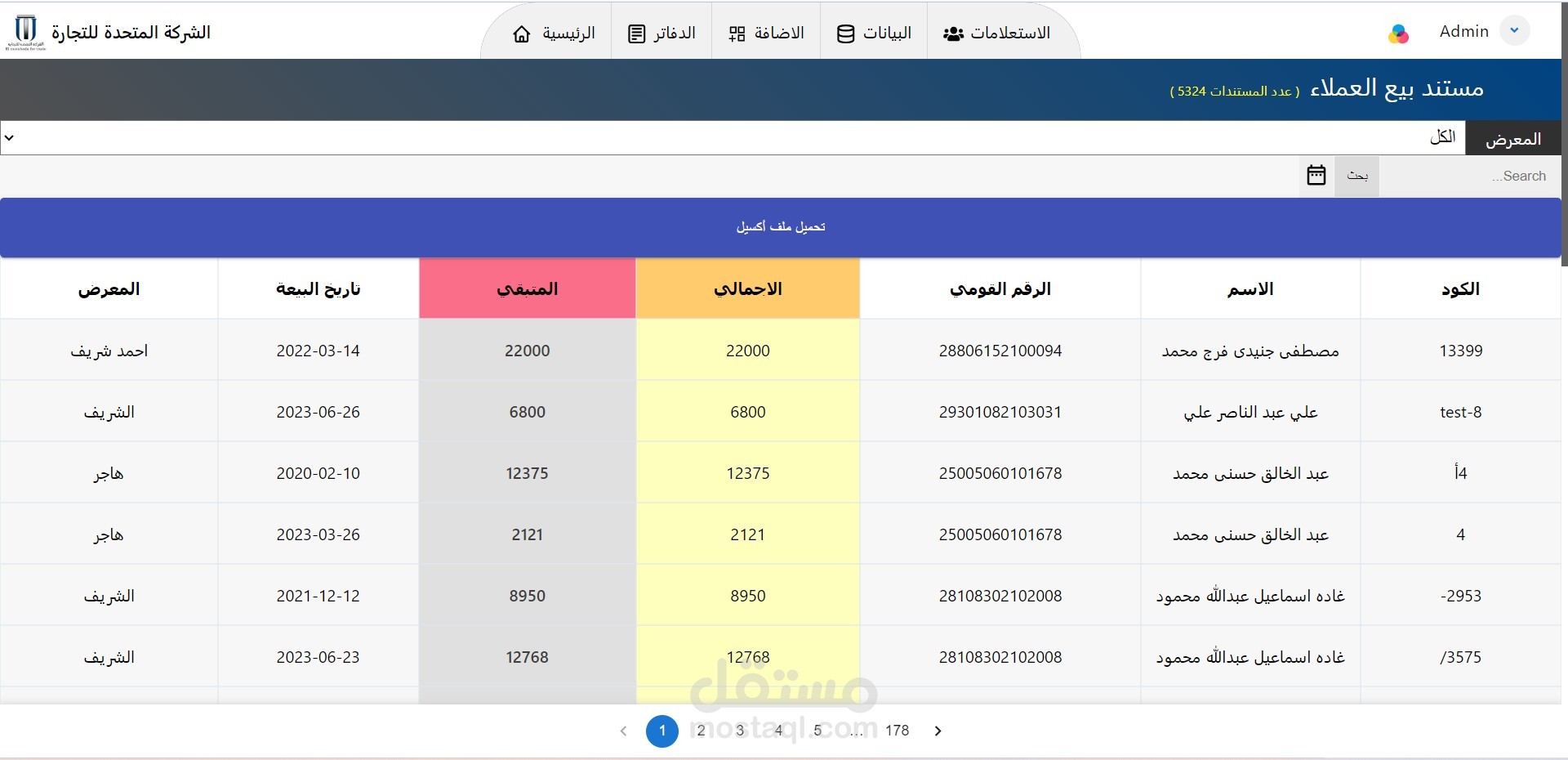This screenshot has height=760, width=1568.
Task: Open the الاضافة menu
Action: [x=766, y=34]
